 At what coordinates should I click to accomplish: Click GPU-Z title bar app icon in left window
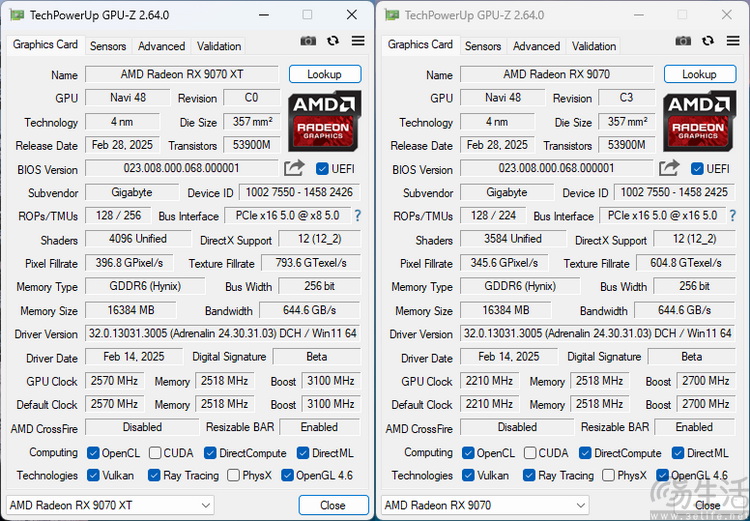17,15
